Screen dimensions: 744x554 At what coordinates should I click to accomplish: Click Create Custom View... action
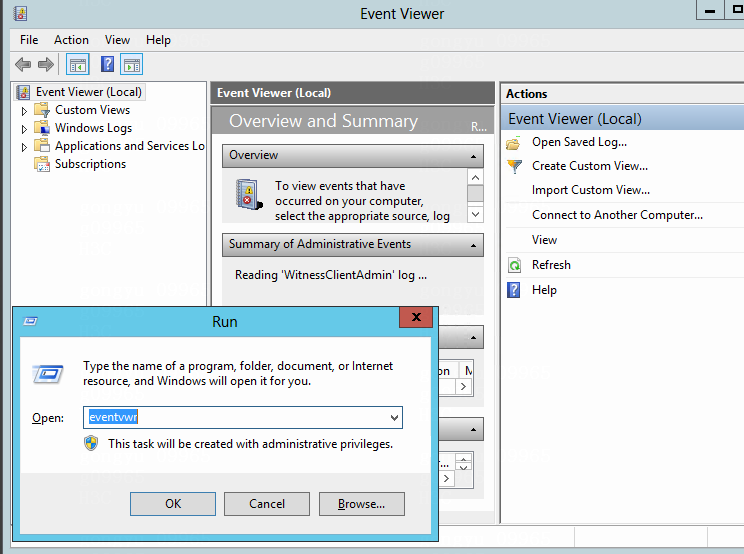[590, 166]
